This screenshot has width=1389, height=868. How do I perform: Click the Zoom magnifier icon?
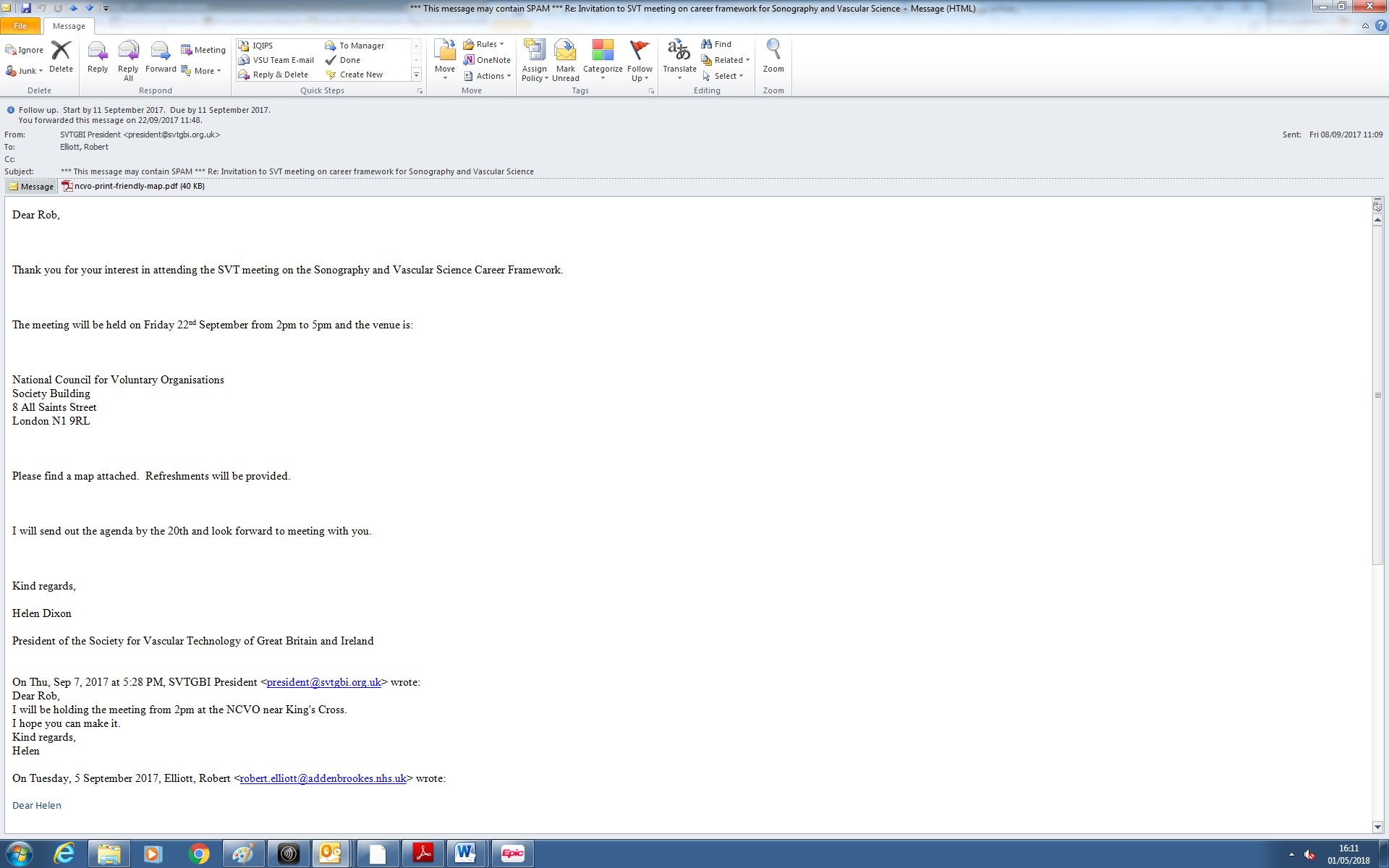[773, 51]
